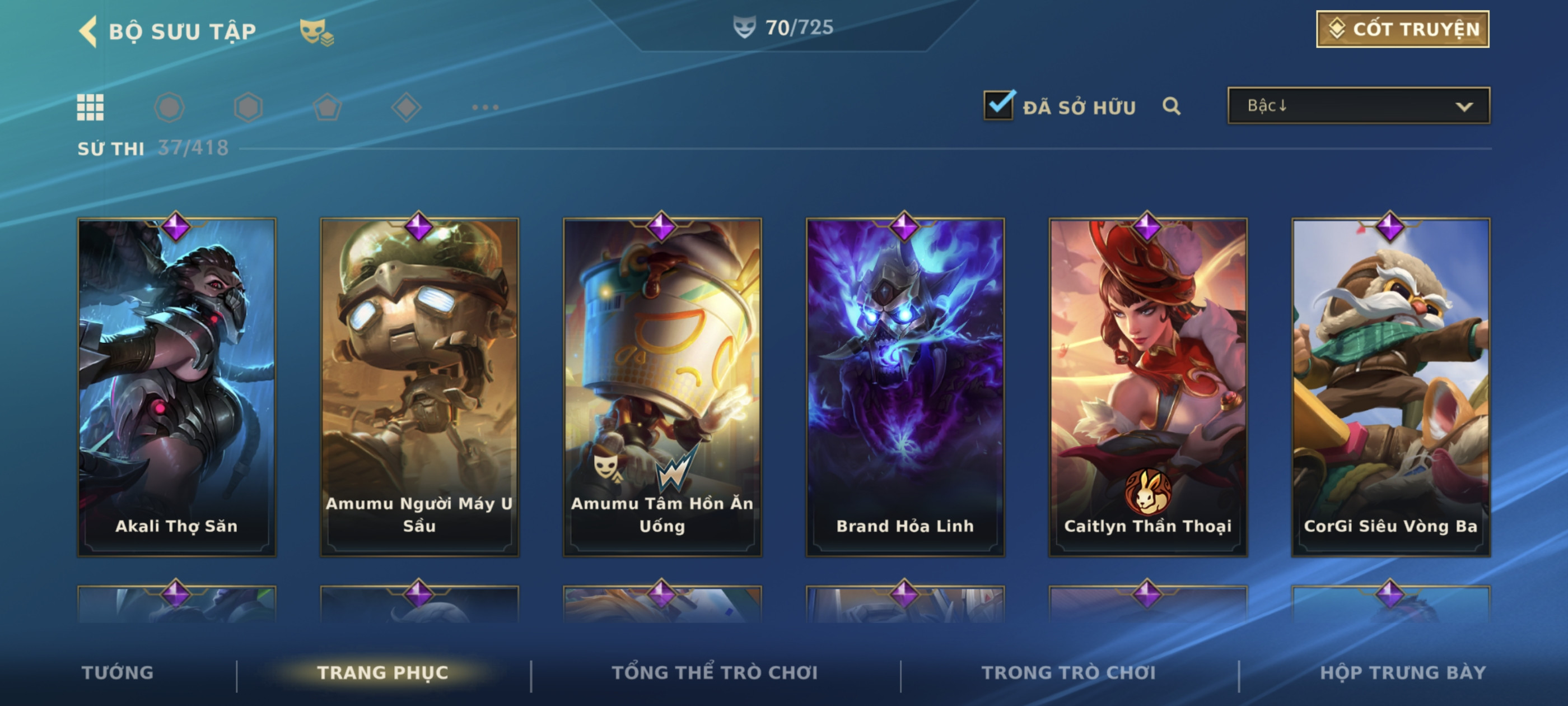Image resolution: width=1568 pixels, height=706 pixels.
Task: Uncheck the Đã Sở Hữu checkbox
Action: (x=998, y=105)
